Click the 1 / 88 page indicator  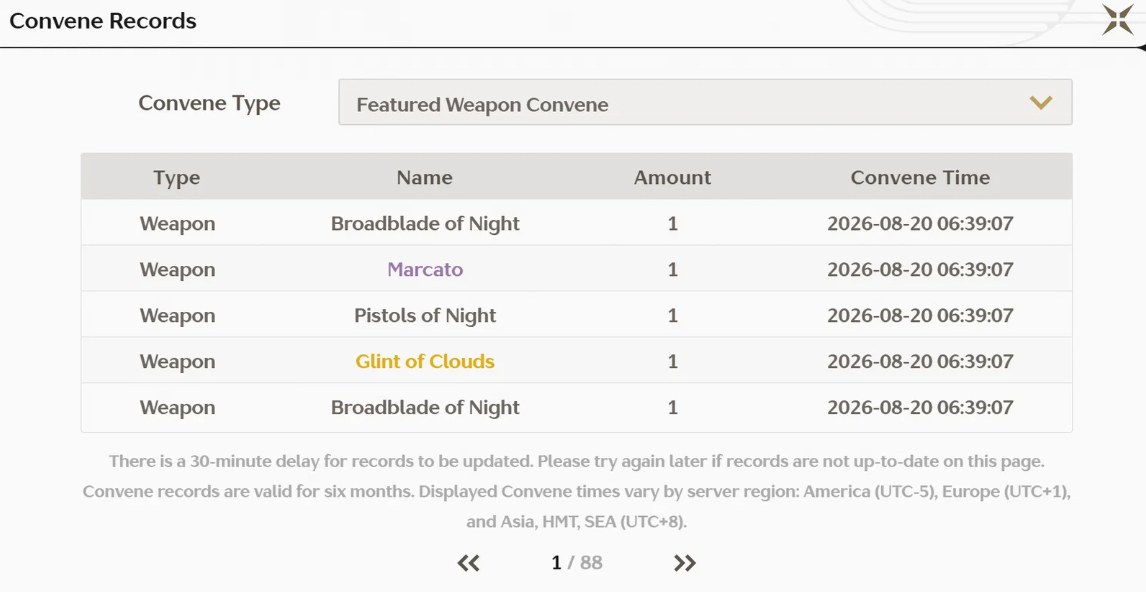(x=577, y=563)
